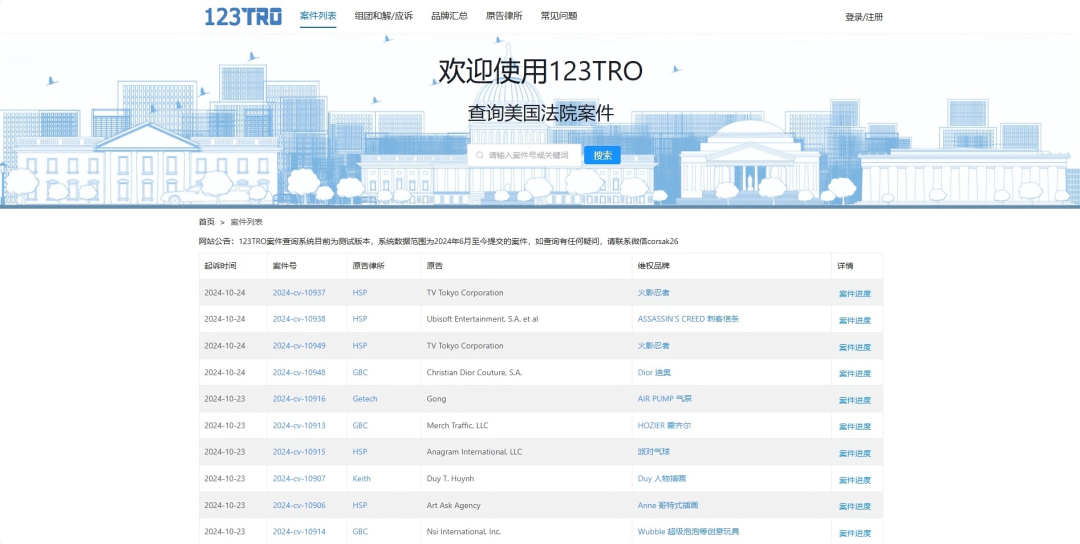The image size is (1080, 544).
Task: Open the Dior 迪奥 brand link
Action: tap(654, 372)
